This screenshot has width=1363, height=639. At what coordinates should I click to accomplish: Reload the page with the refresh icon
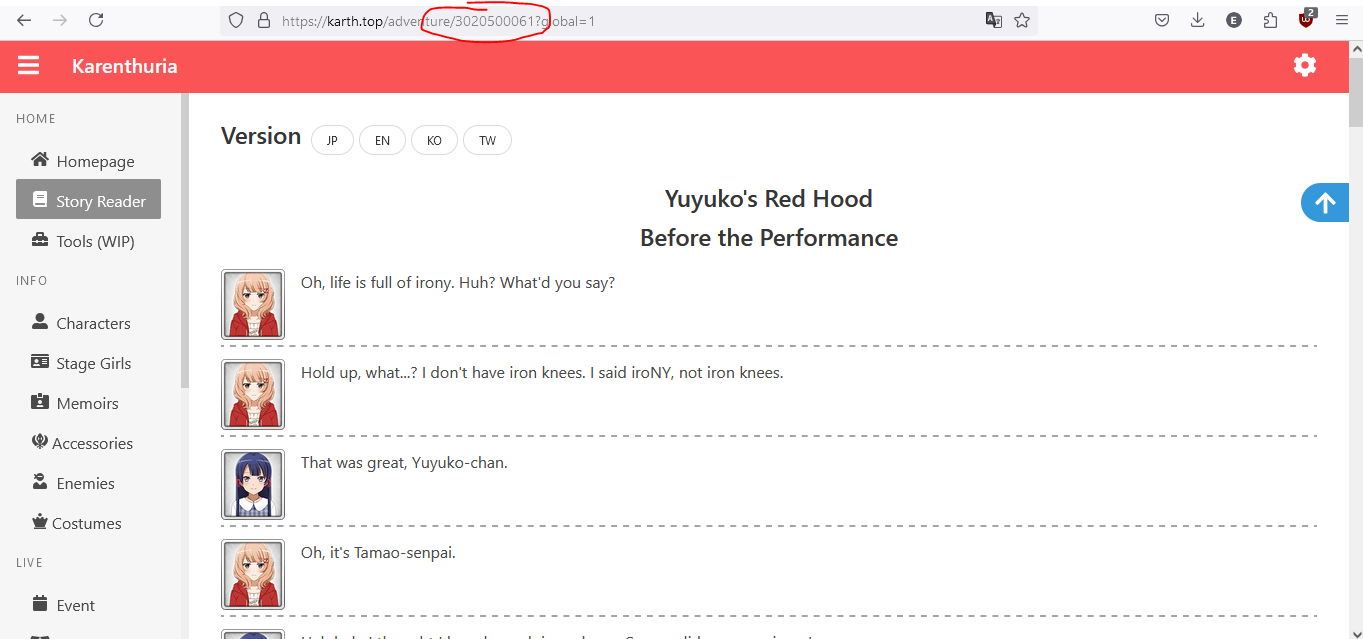[96, 20]
